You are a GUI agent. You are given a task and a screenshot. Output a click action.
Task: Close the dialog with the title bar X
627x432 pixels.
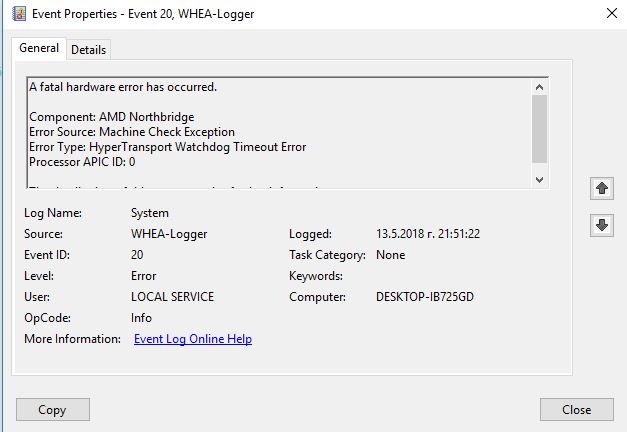click(611, 13)
